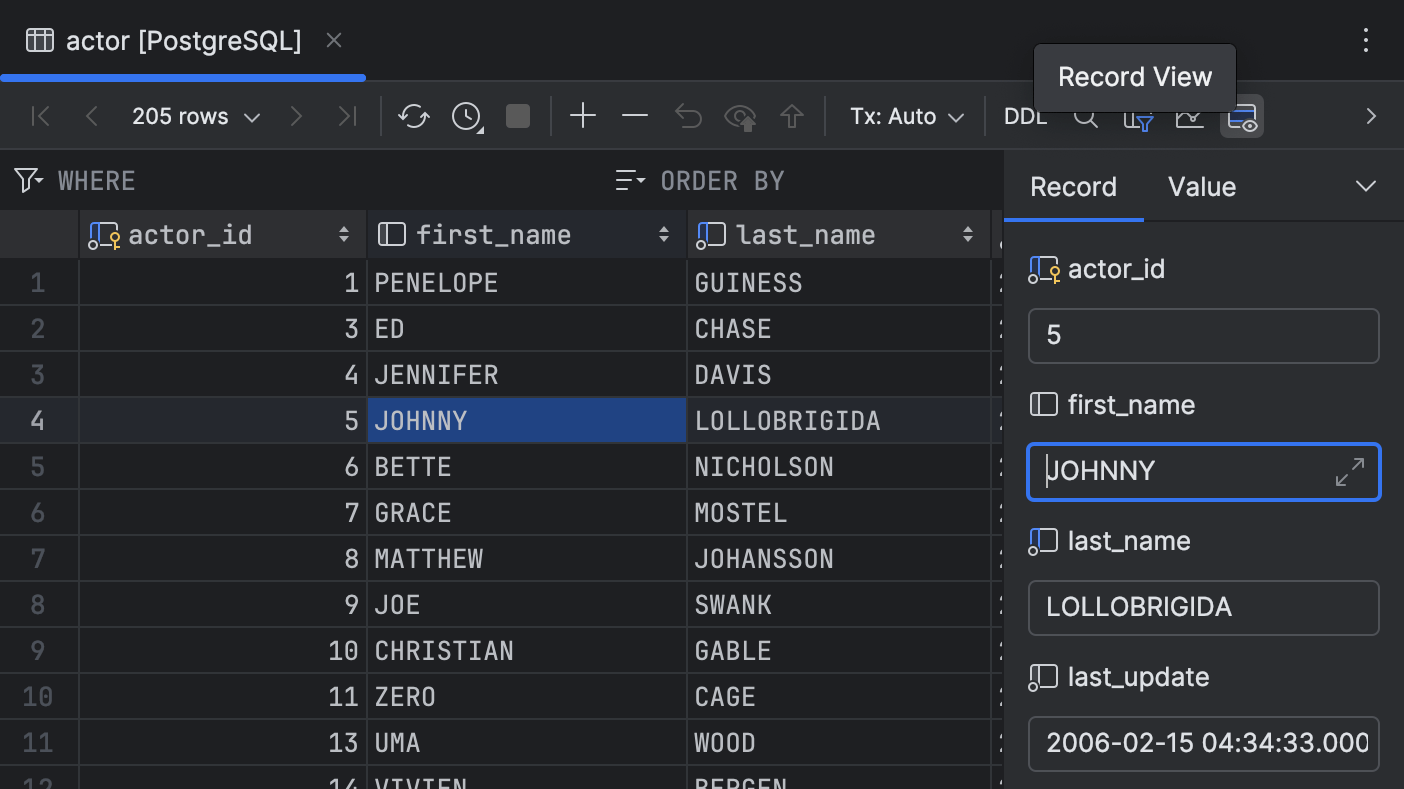Open the Tx: Auto transaction dropdown
This screenshot has width=1404, height=789.
pos(905,116)
